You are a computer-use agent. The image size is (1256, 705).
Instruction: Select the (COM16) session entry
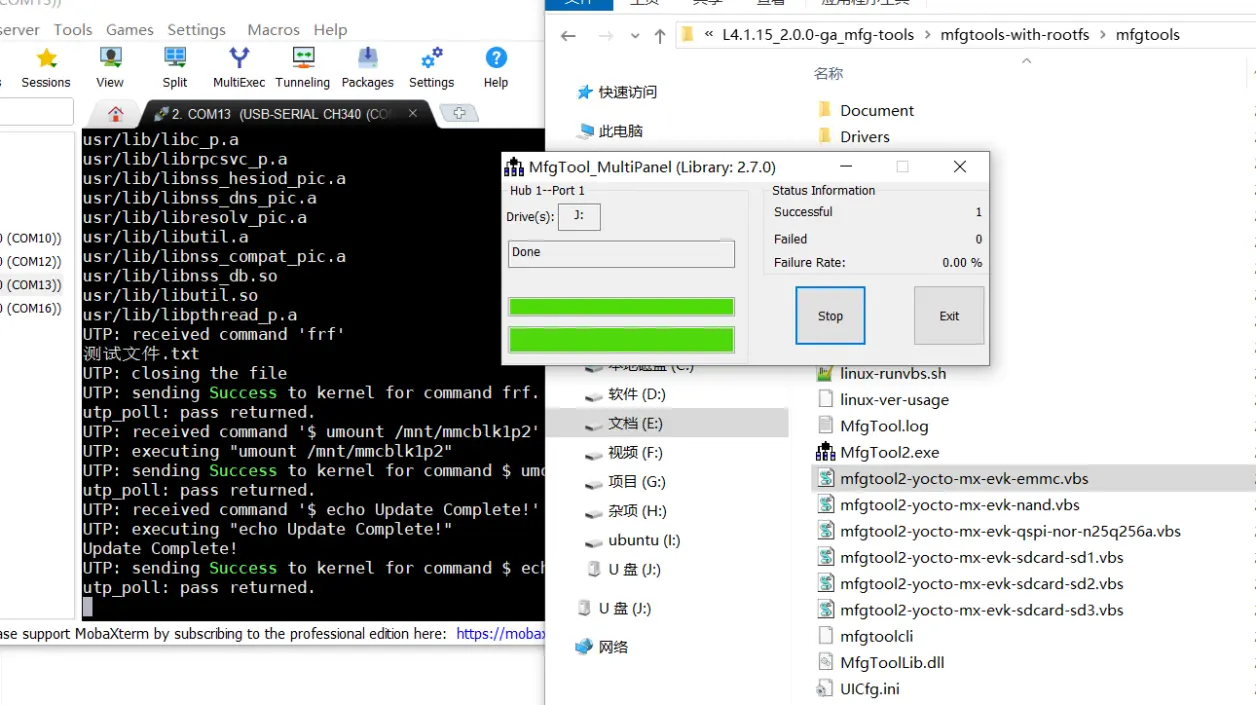tap(32, 308)
